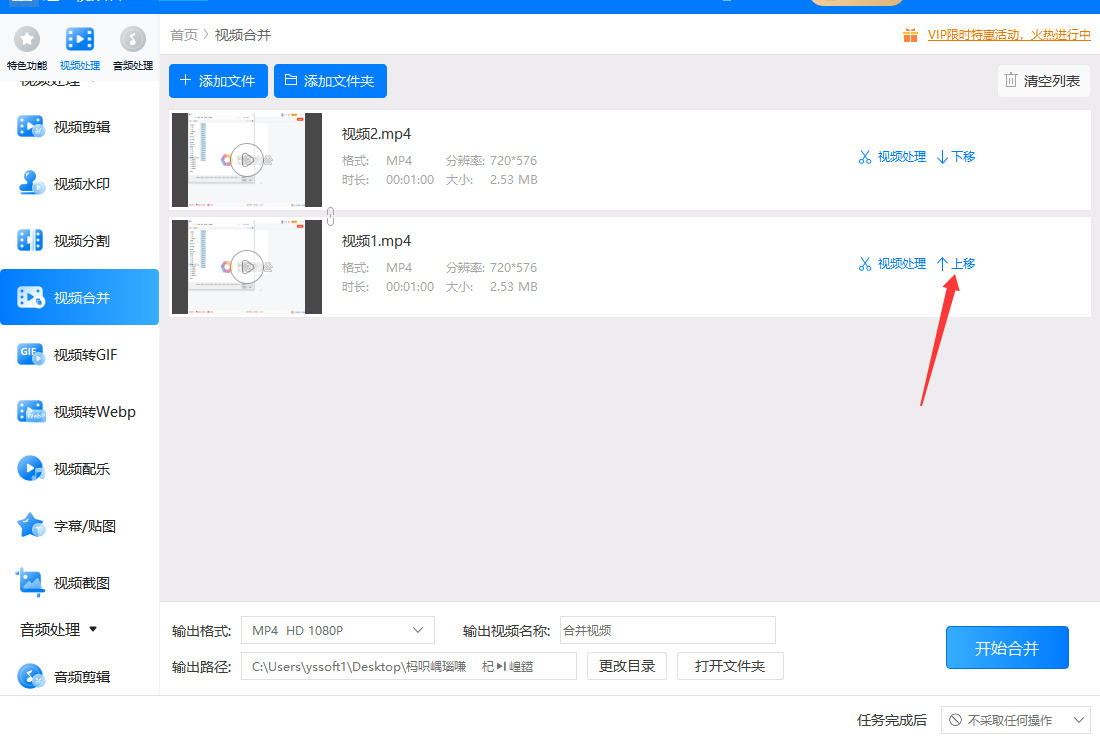This screenshot has height=744, width=1100.
Task: Go to 首页 in breadcrumb
Action: pyautogui.click(x=184, y=35)
